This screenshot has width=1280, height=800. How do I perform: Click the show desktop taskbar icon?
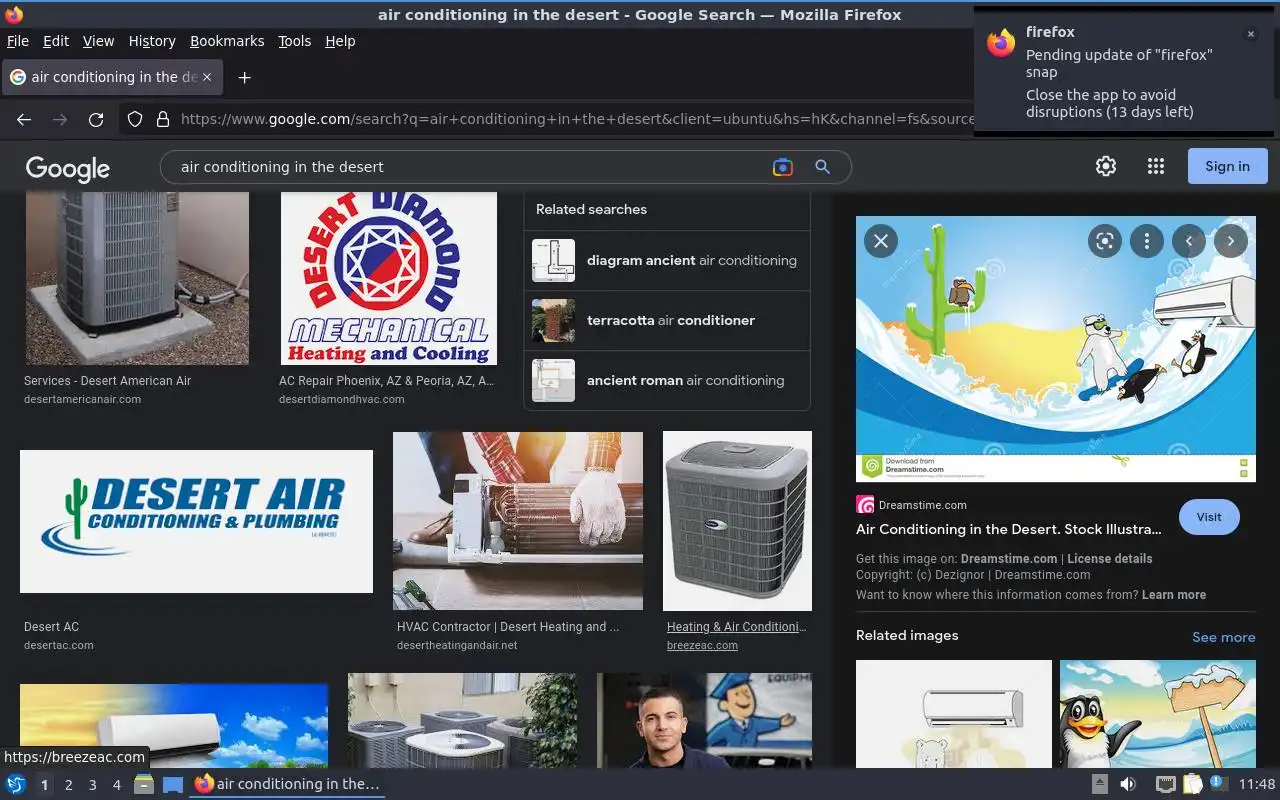click(x=173, y=784)
